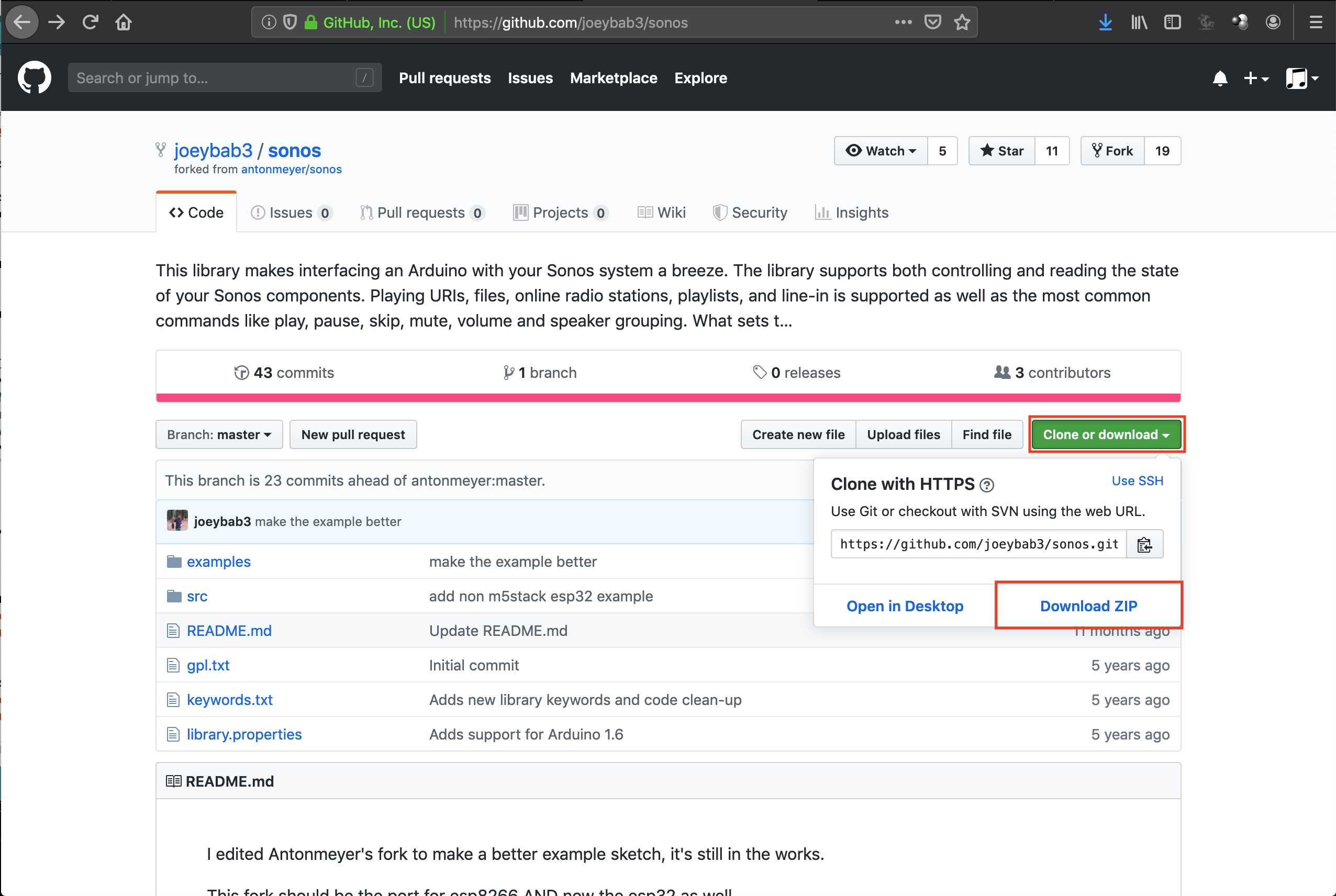View the 19 forks count
Image resolution: width=1336 pixels, height=896 pixels.
pyautogui.click(x=1162, y=151)
